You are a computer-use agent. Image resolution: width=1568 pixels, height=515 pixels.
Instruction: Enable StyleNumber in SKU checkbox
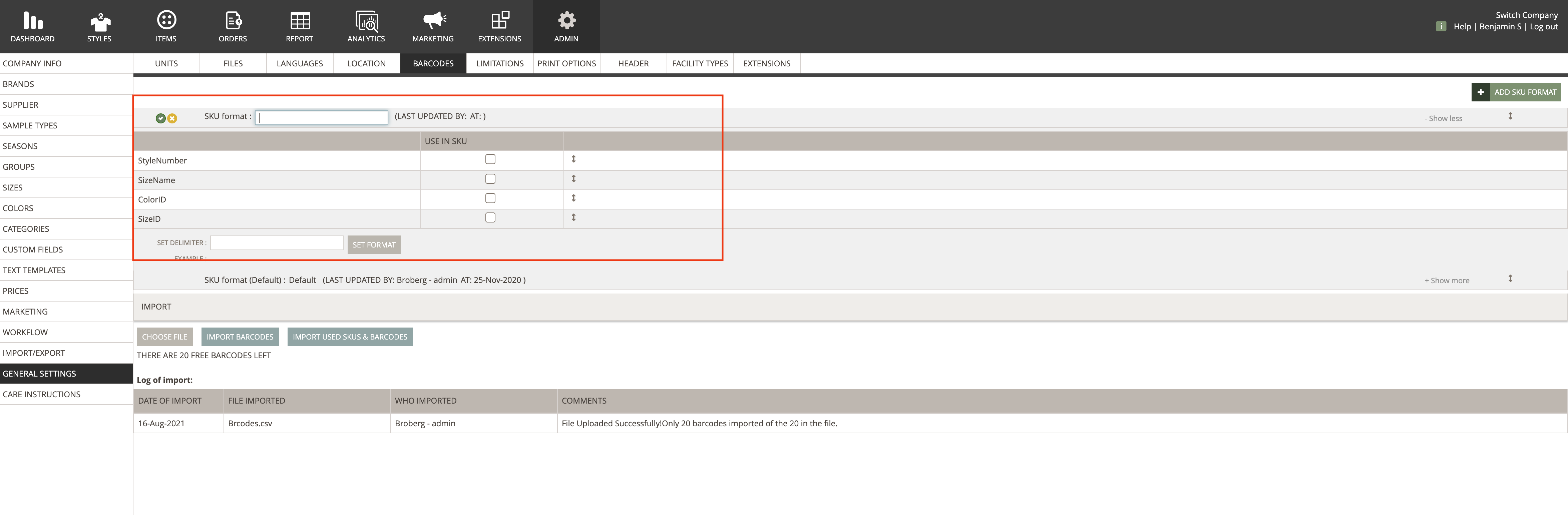coord(490,159)
